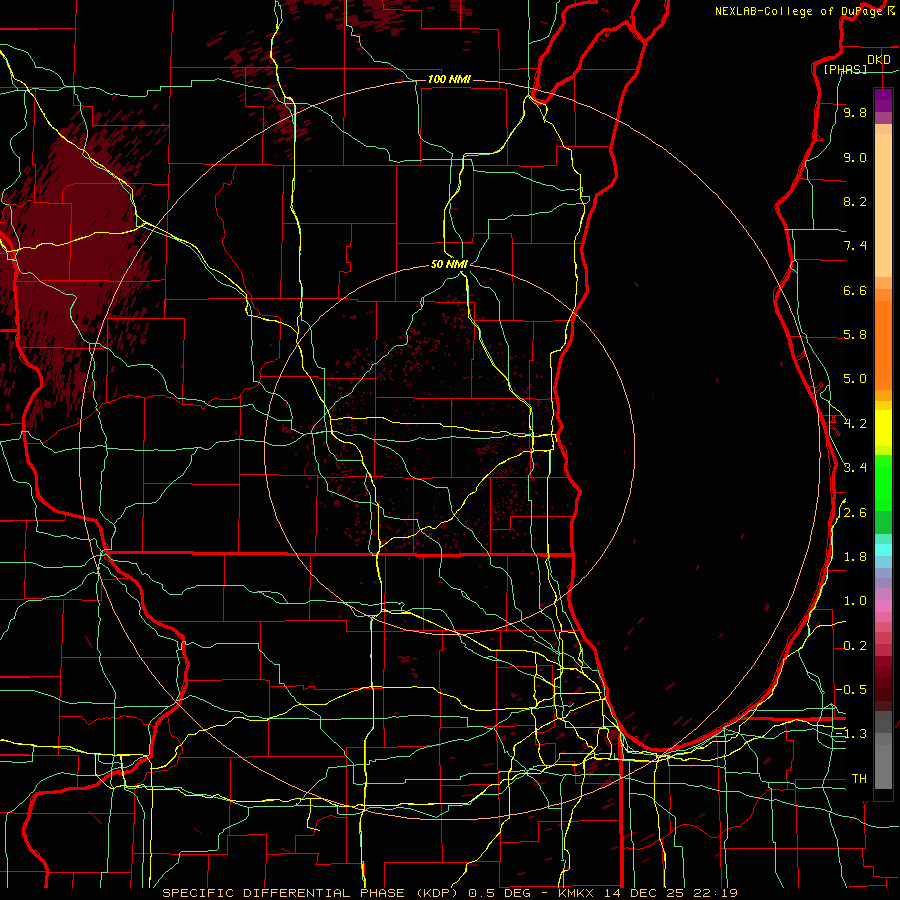Click the 9.0 scale value

[x=855, y=157]
